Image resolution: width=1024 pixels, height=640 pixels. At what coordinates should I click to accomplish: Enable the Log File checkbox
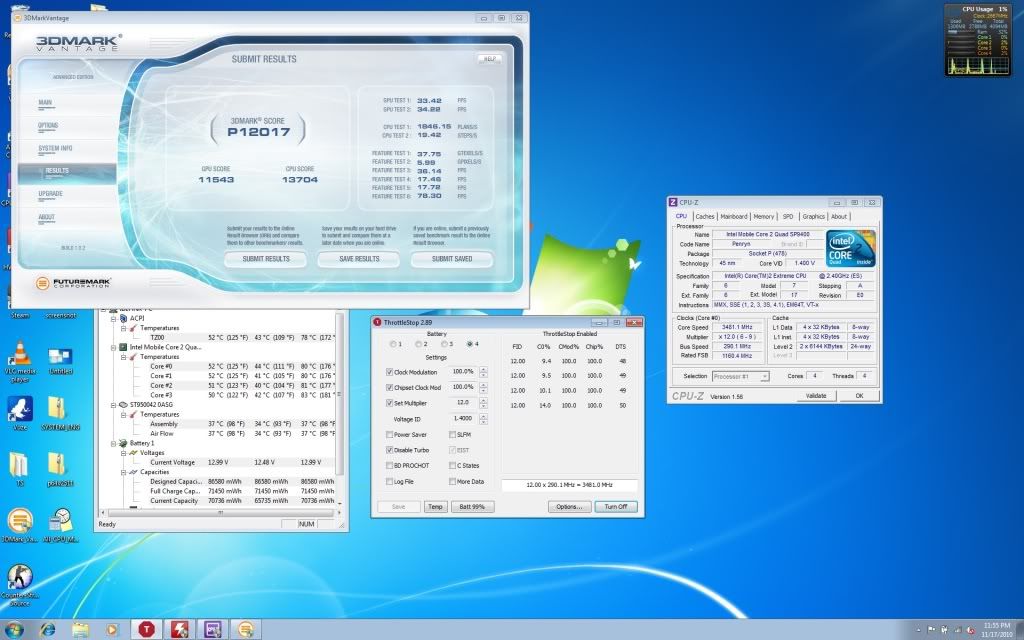[x=389, y=482]
